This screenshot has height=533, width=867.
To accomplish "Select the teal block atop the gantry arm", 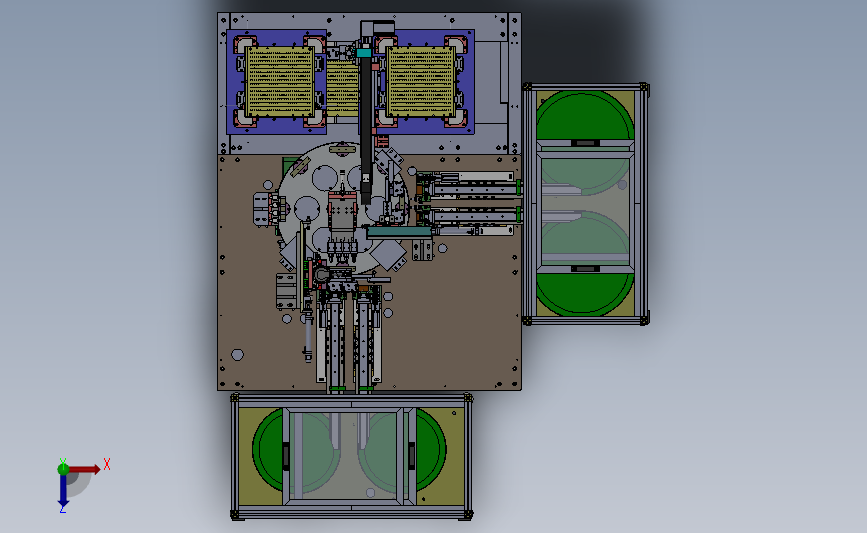I will [x=364, y=53].
